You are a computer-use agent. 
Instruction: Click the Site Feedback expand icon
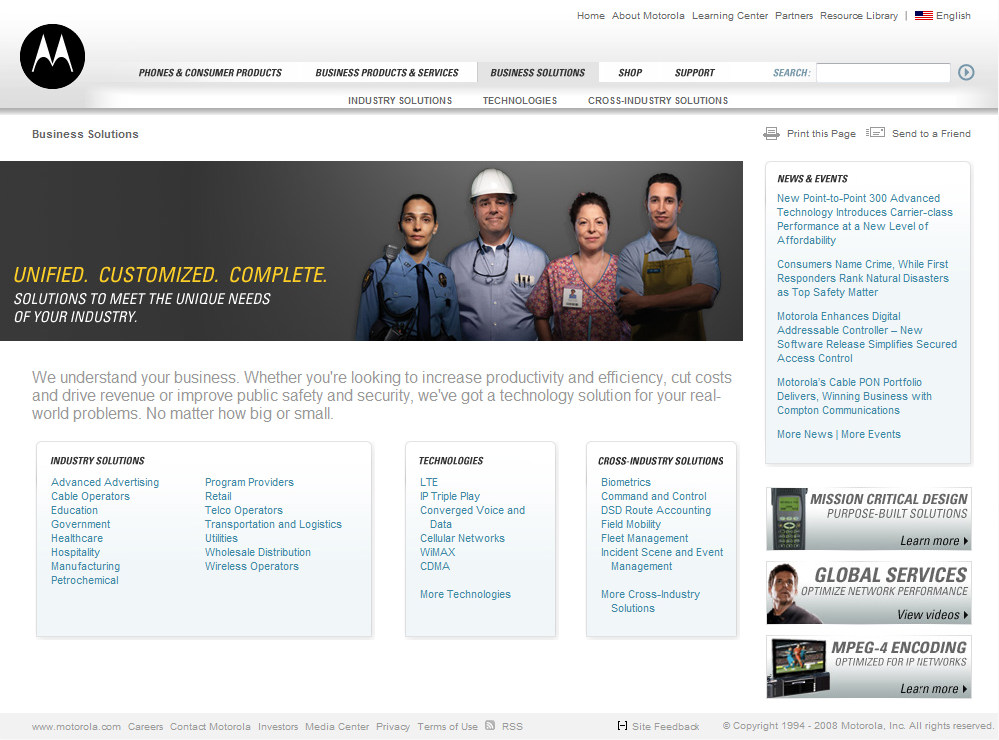click(622, 726)
